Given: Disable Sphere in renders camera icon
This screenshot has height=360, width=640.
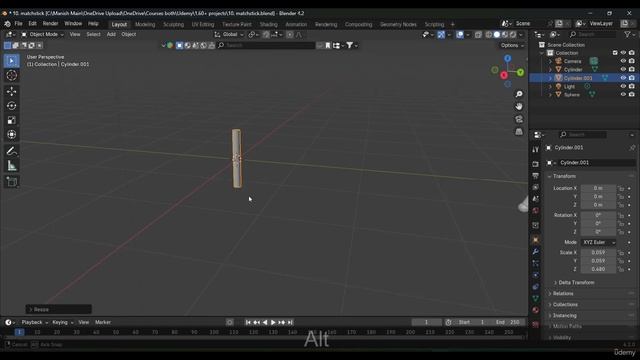Looking at the screenshot, I should click(632, 95).
